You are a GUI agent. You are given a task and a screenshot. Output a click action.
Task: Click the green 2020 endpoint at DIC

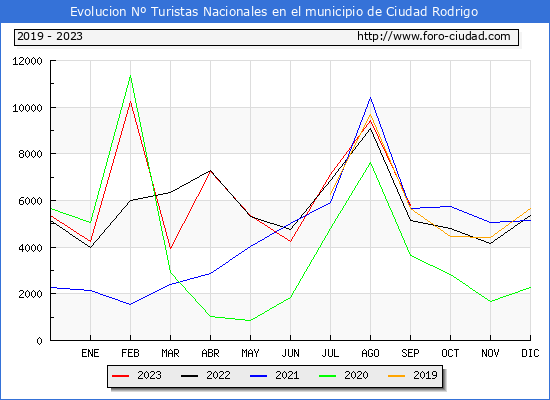[x=530, y=287]
